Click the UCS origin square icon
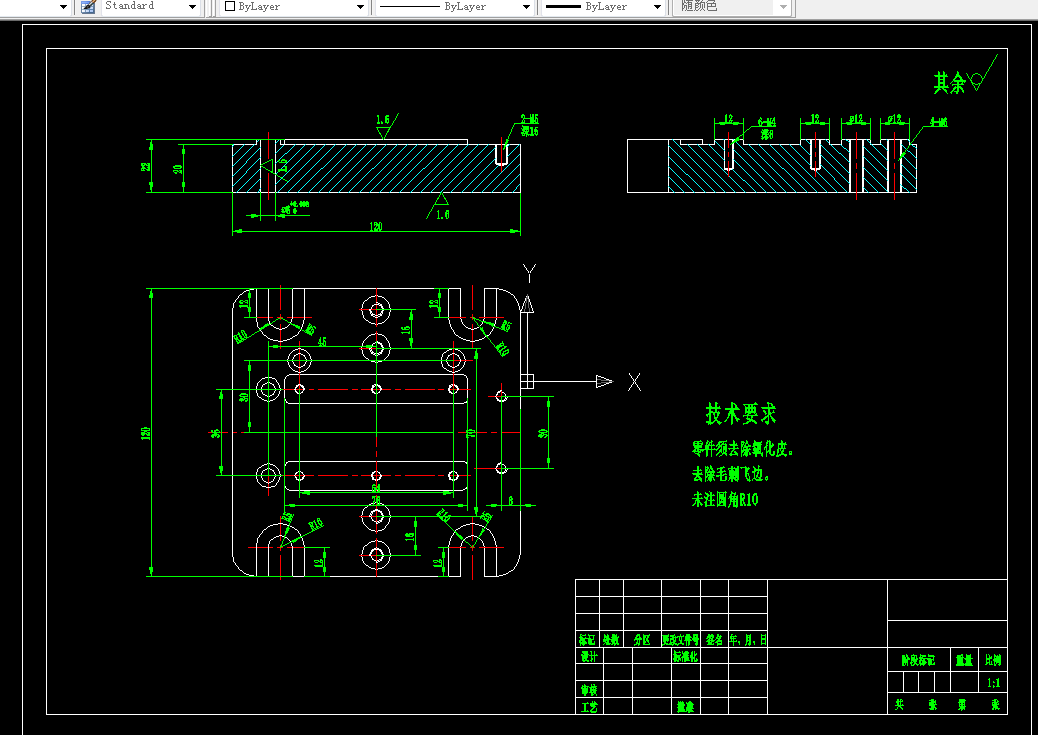1038x735 pixels. [x=527, y=381]
